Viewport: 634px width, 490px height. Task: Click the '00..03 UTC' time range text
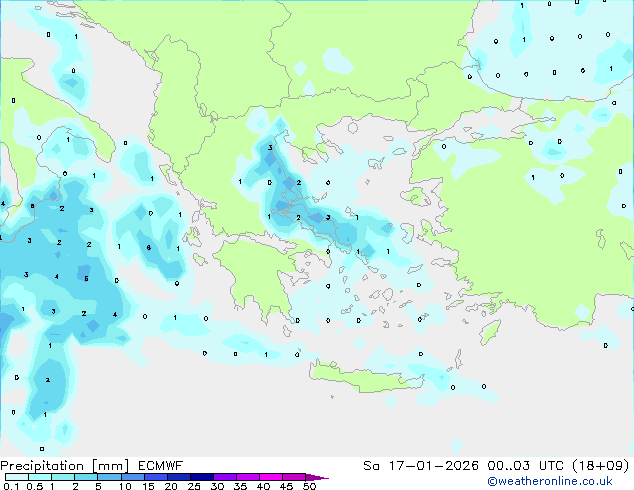pos(525,466)
